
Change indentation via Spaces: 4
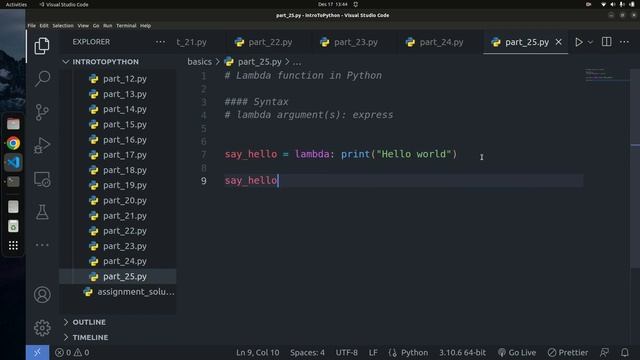pyautogui.click(x=307, y=353)
